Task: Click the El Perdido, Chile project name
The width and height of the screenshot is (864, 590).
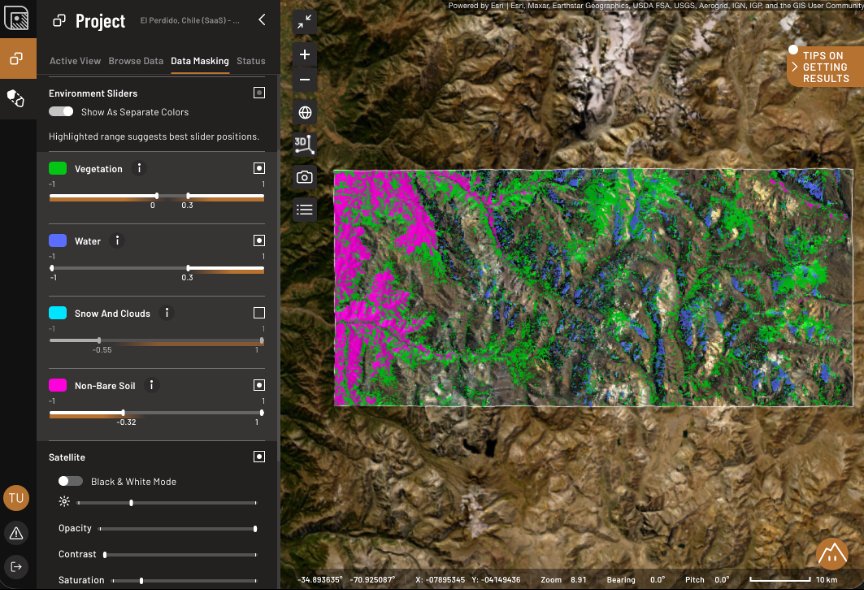Action: pyautogui.click(x=190, y=20)
